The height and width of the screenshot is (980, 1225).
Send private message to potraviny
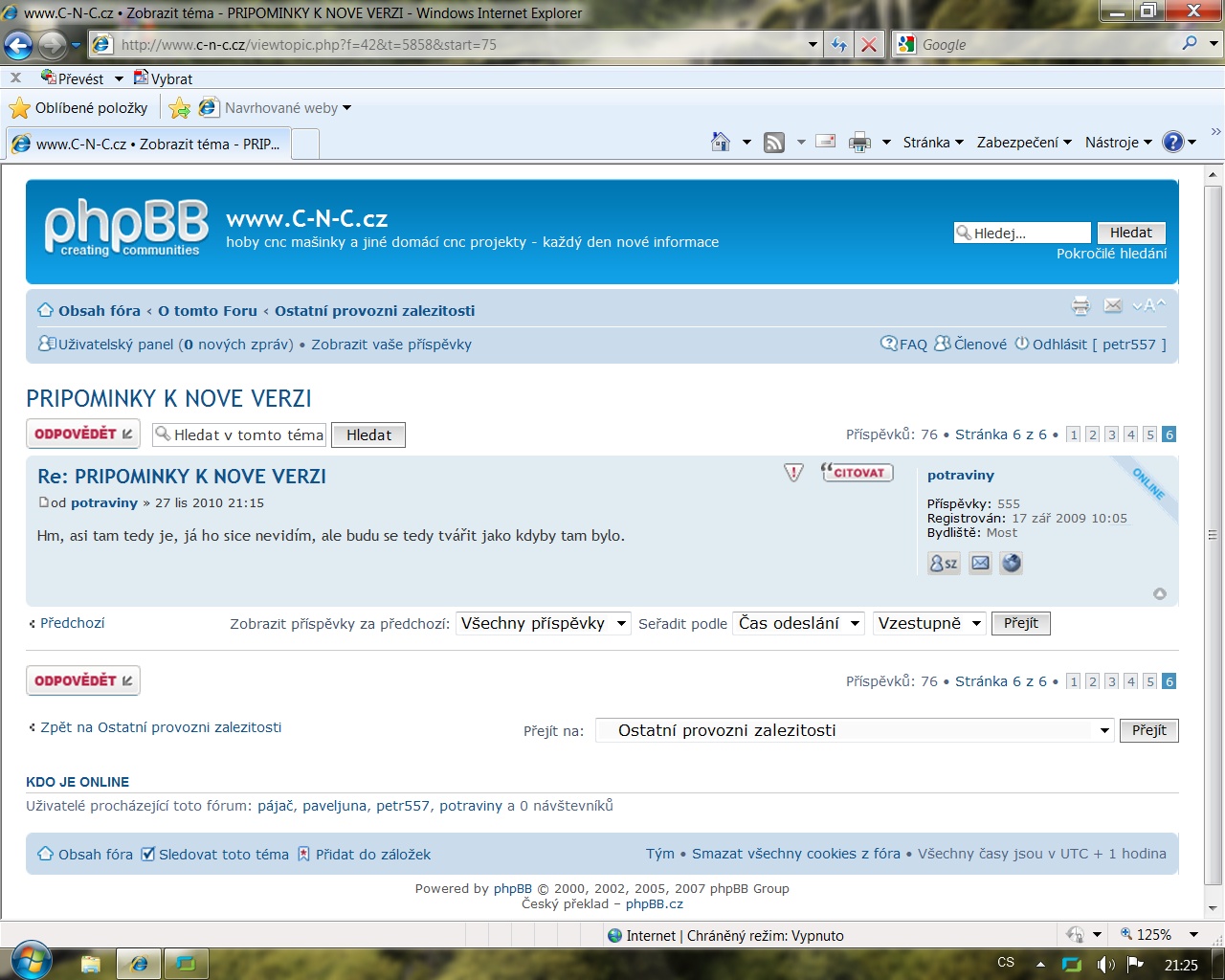pos(944,563)
